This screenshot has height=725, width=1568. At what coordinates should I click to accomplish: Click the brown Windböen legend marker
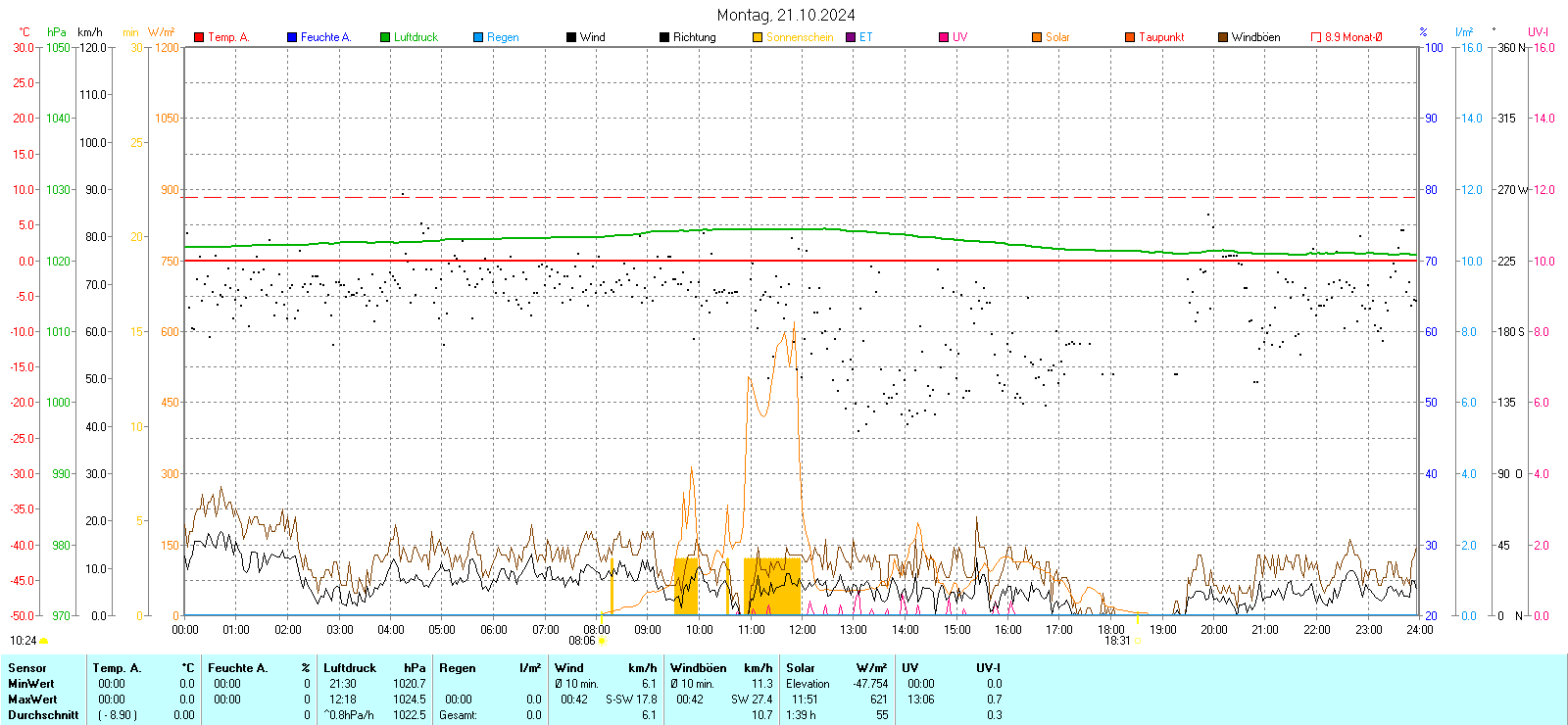coord(1223,37)
